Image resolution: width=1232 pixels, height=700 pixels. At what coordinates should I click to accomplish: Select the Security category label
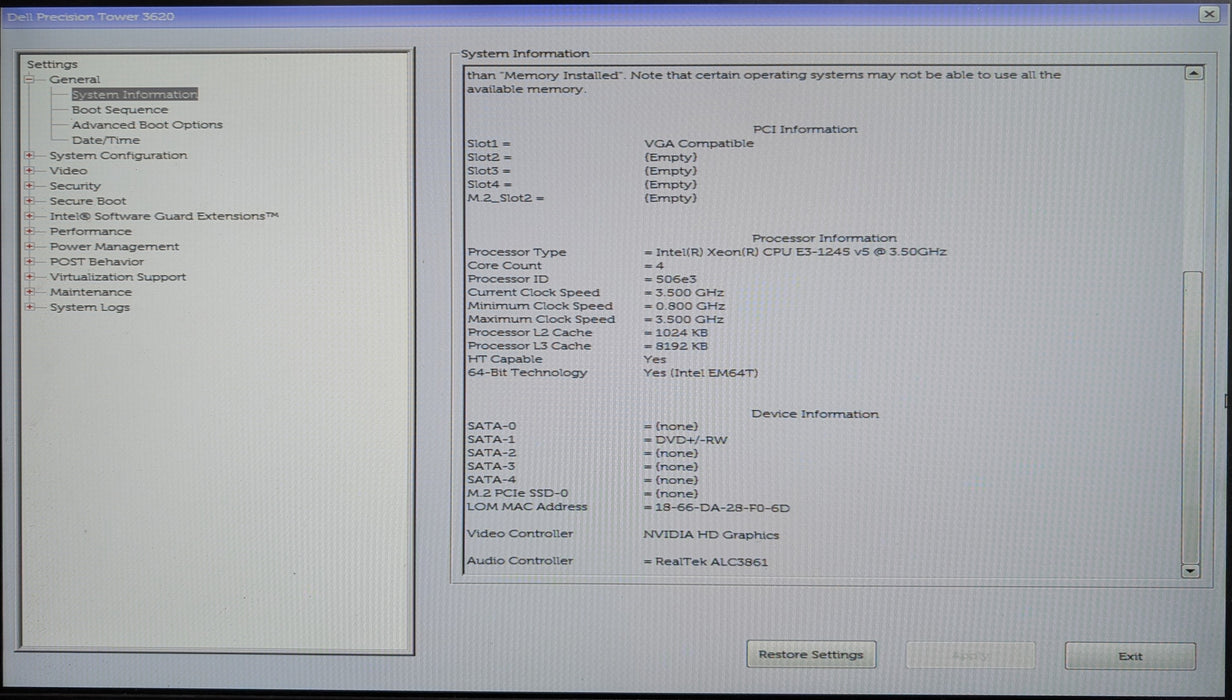[75, 186]
